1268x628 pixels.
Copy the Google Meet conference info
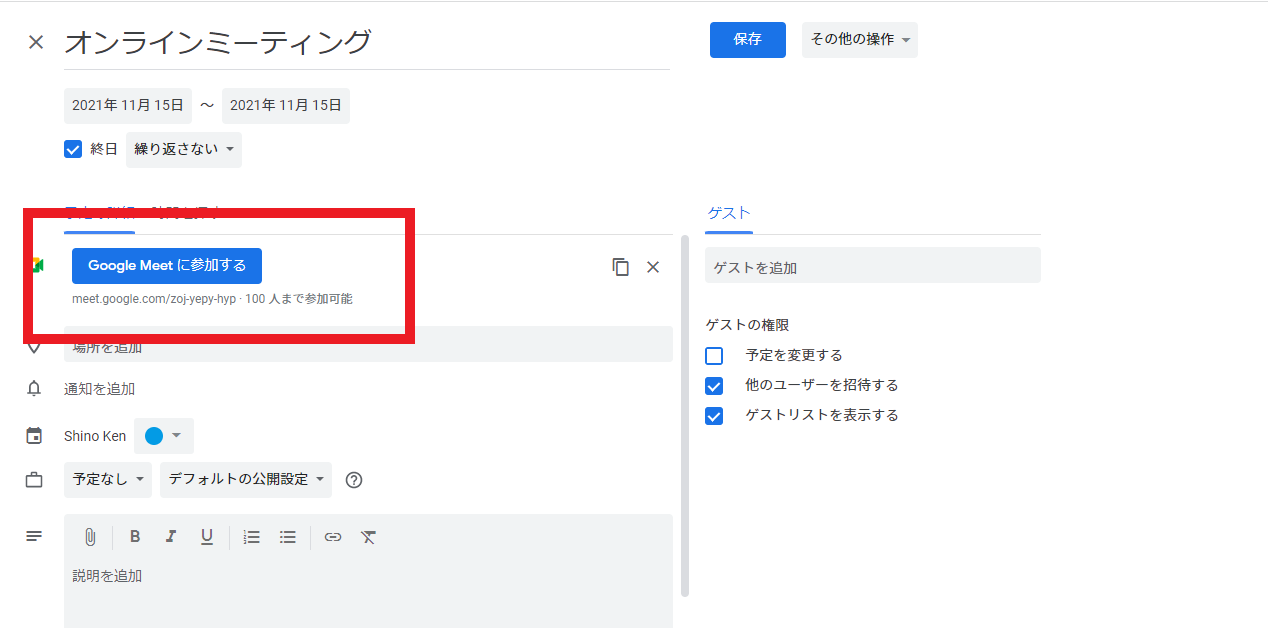point(621,267)
